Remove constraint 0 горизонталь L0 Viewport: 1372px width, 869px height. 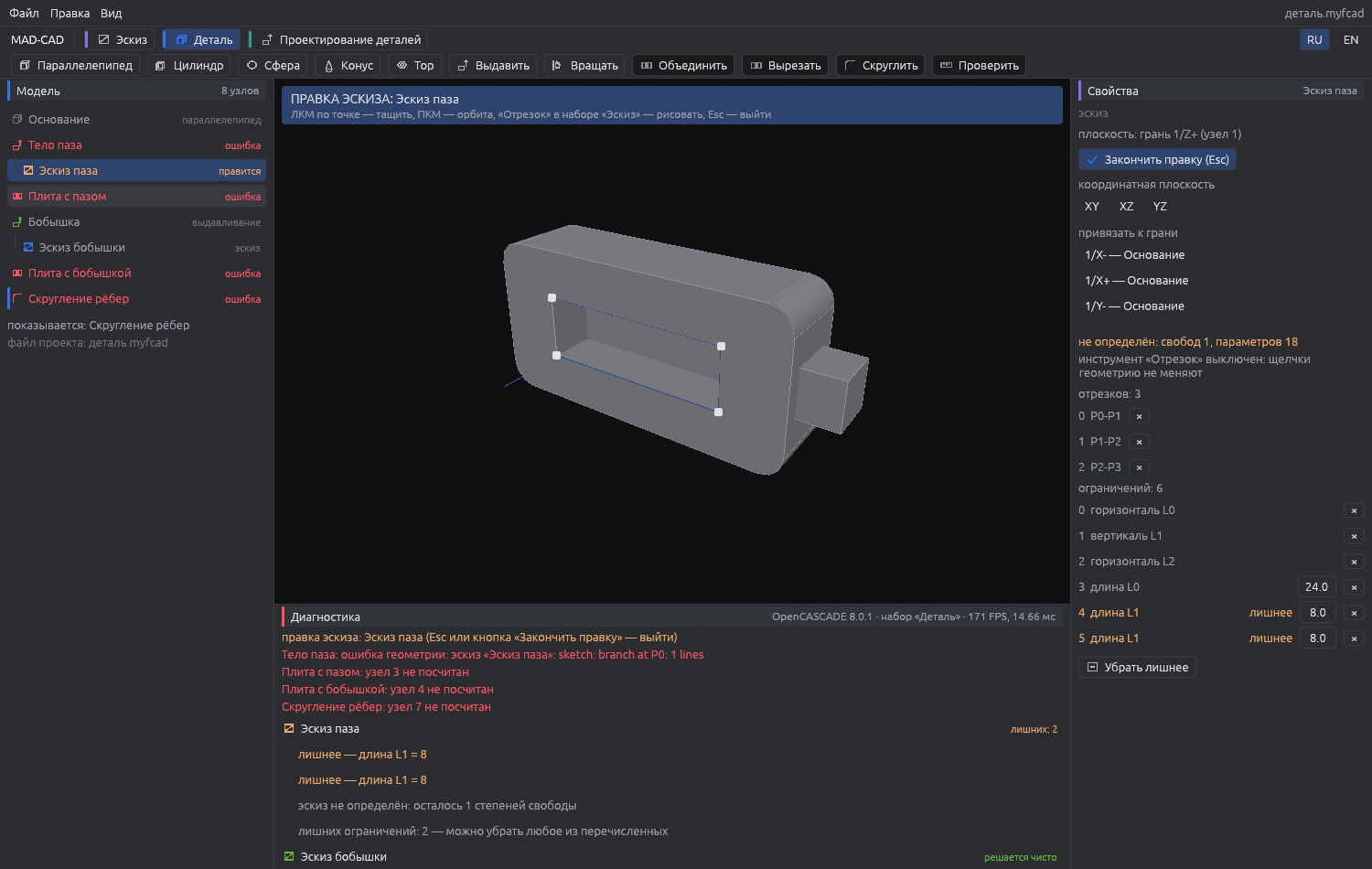1354,510
